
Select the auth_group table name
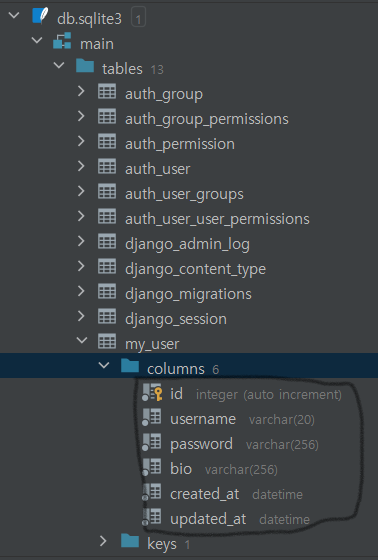pyautogui.click(x=164, y=95)
